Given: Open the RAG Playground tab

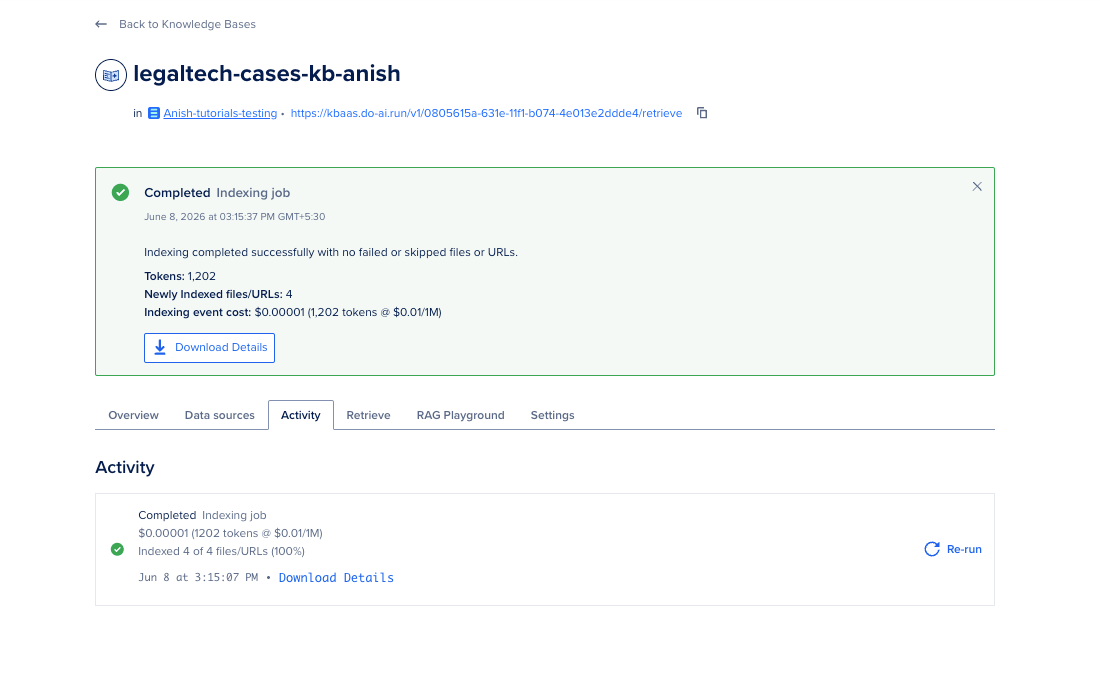Looking at the screenshot, I should click(460, 415).
